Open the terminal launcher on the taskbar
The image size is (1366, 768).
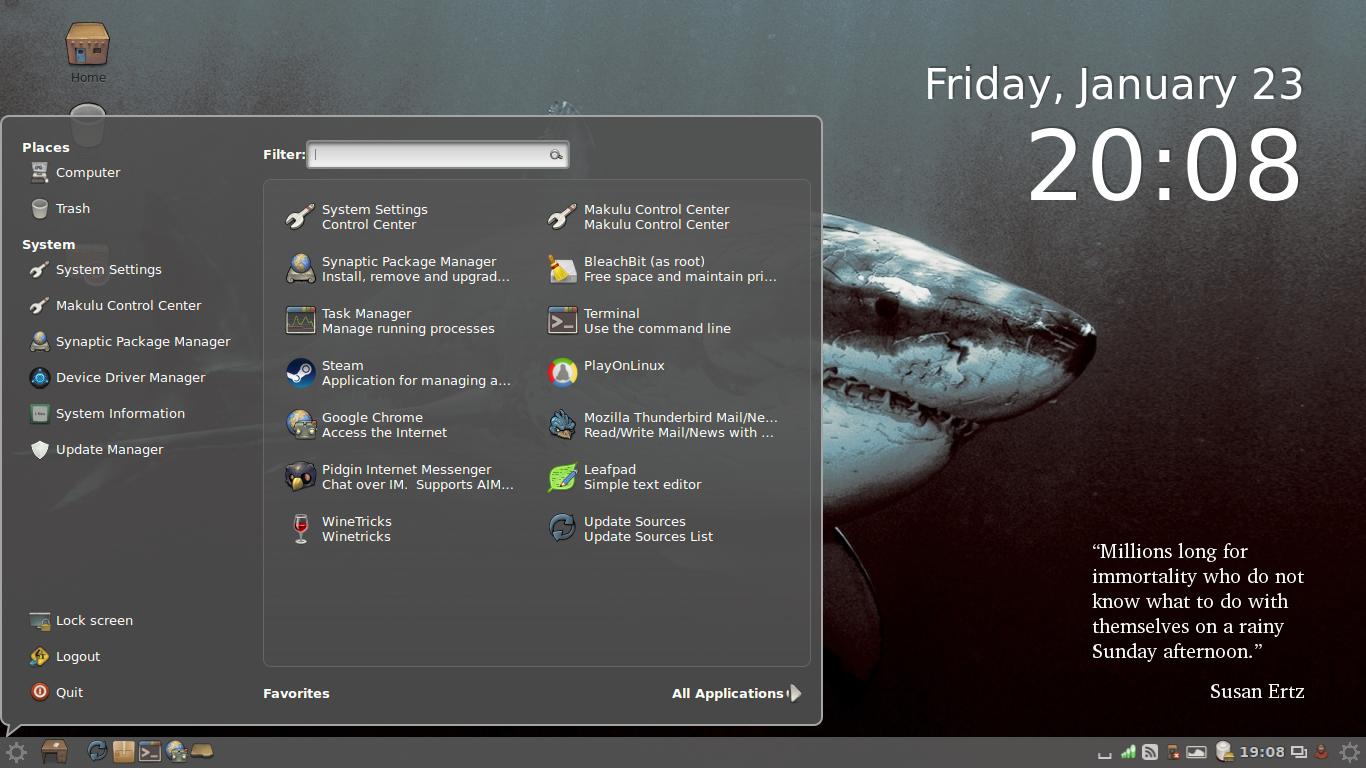(150, 752)
